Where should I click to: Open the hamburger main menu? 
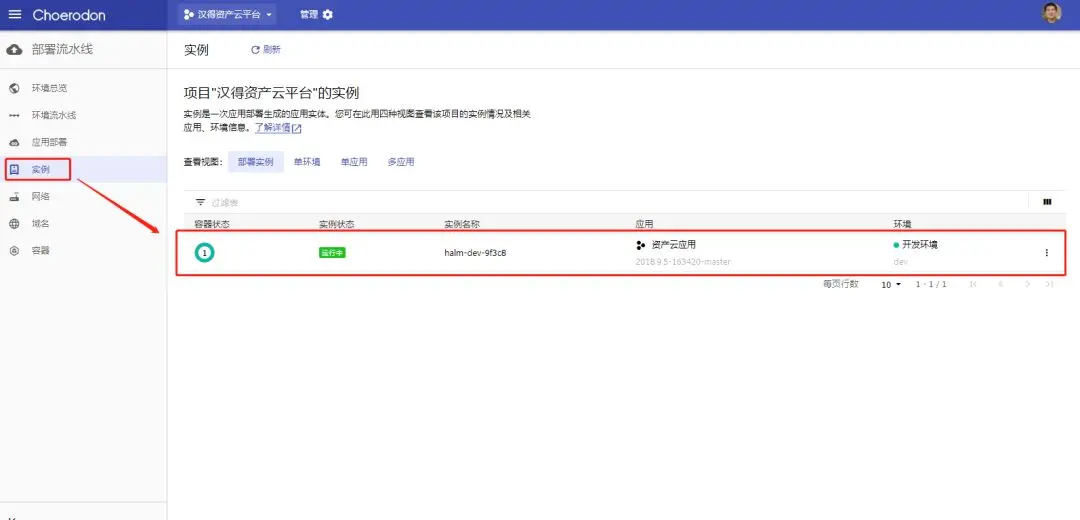14,14
